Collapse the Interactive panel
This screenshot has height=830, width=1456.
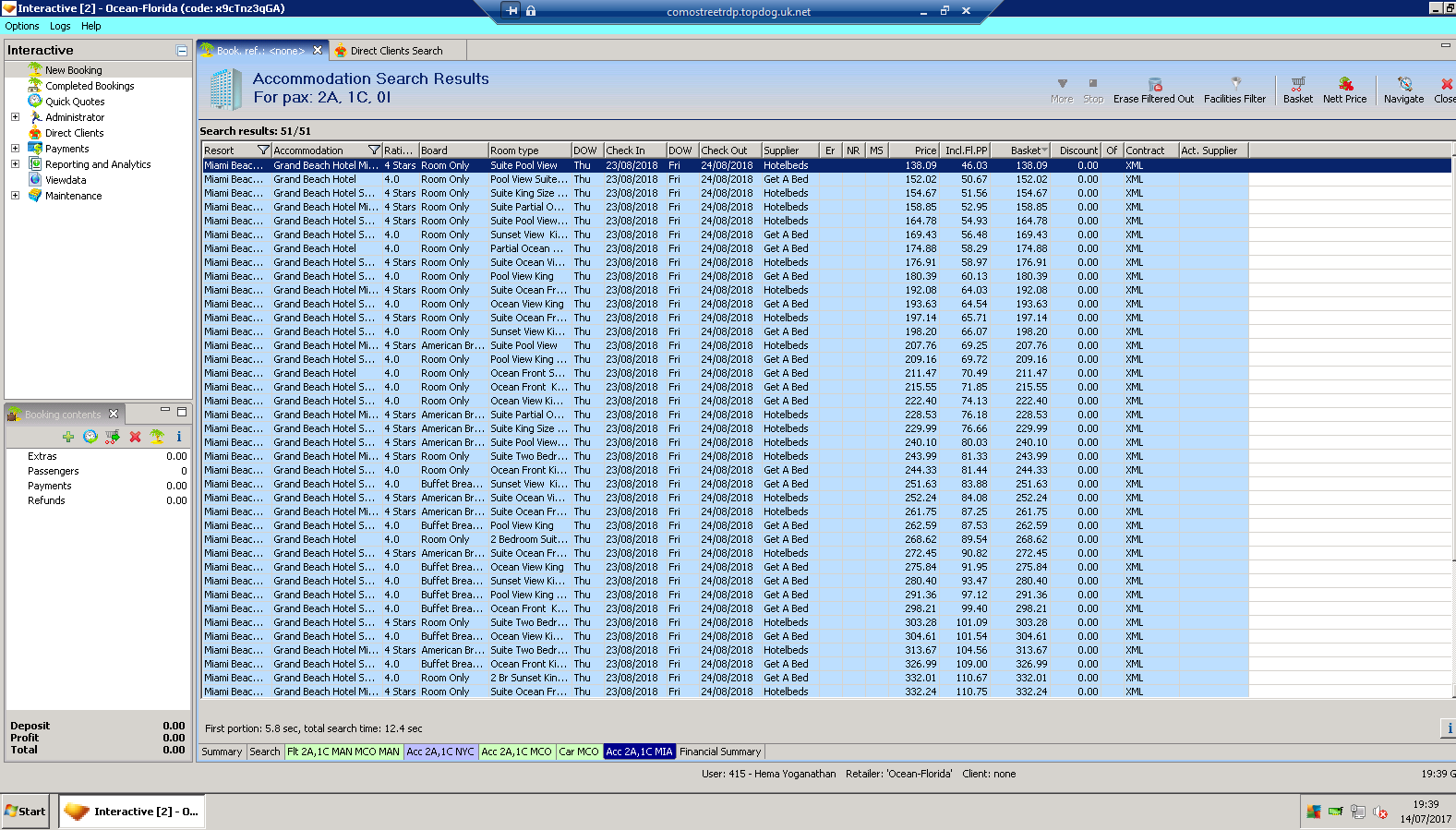coord(182,51)
